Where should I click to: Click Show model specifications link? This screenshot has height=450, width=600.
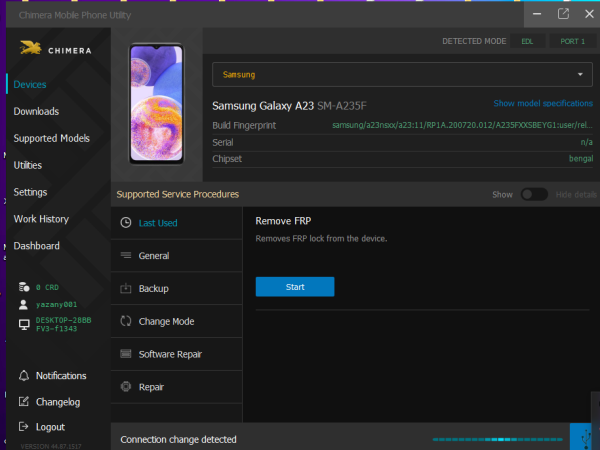(x=543, y=103)
